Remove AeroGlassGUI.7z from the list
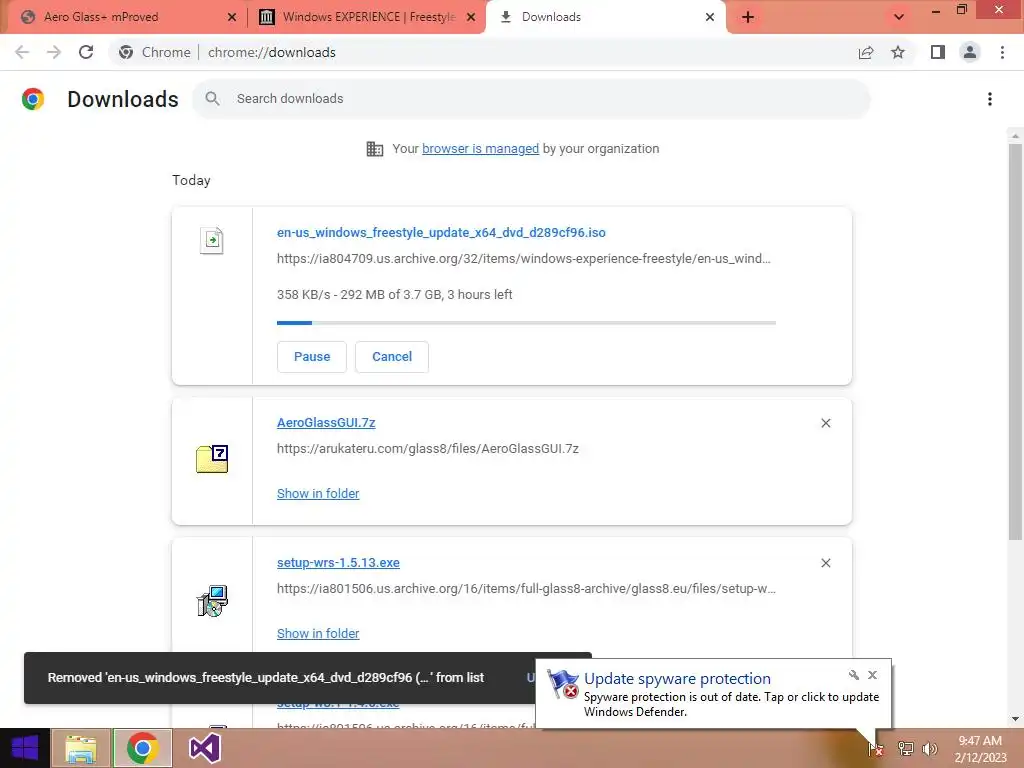This screenshot has height=768, width=1024. pos(825,423)
